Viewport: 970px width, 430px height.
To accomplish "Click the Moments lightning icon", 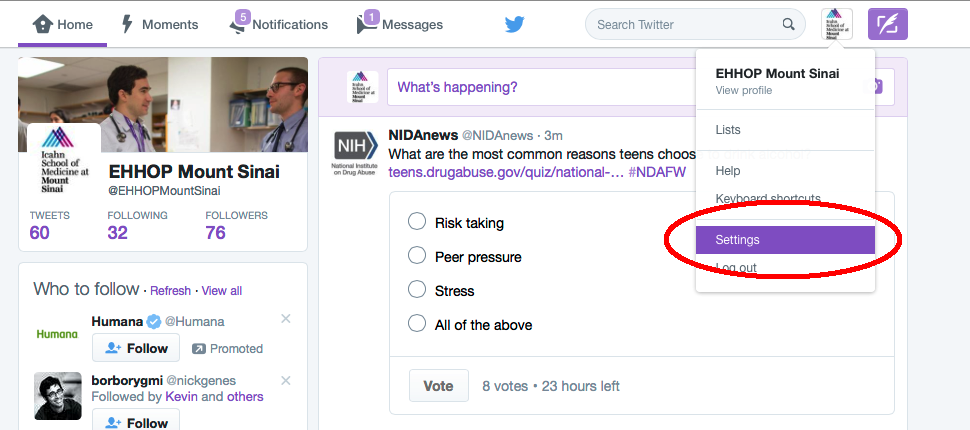I will [x=127, y=24].
